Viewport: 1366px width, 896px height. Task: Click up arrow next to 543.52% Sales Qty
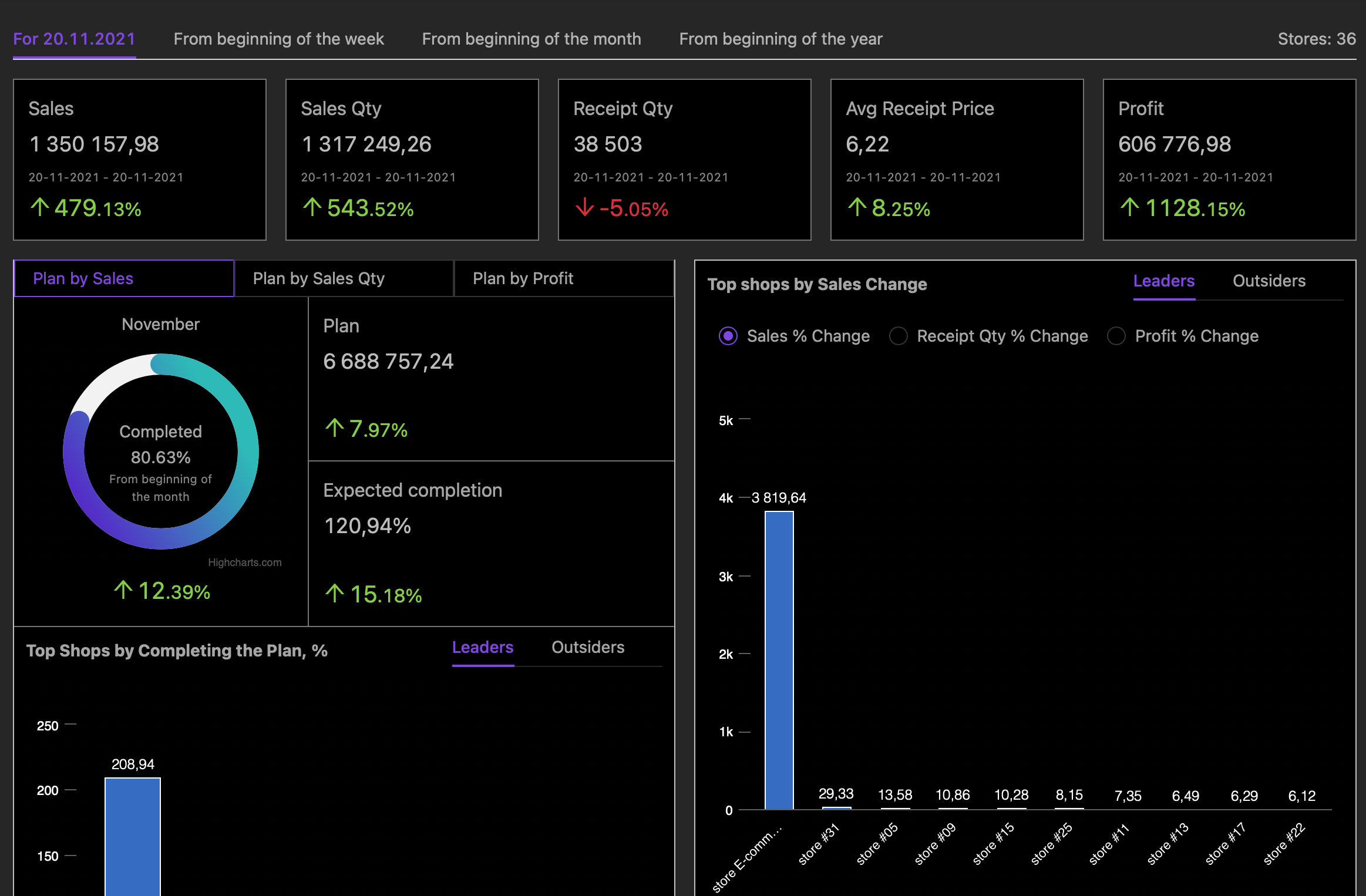[x=312, y=207]
